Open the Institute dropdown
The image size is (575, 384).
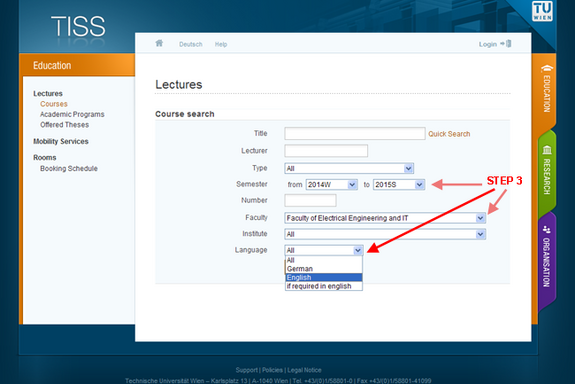(385, 234)
